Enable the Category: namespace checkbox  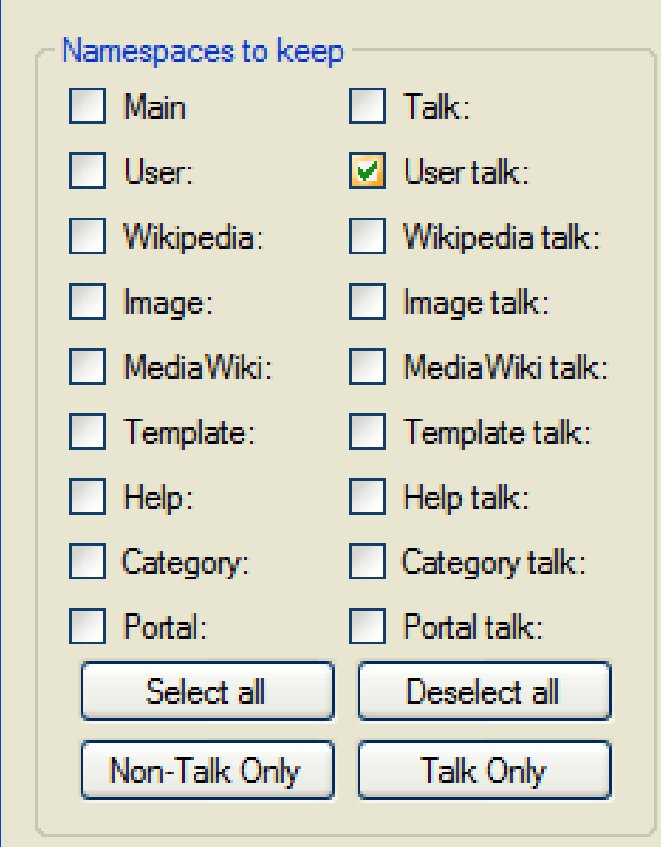[x=87, y=562]
